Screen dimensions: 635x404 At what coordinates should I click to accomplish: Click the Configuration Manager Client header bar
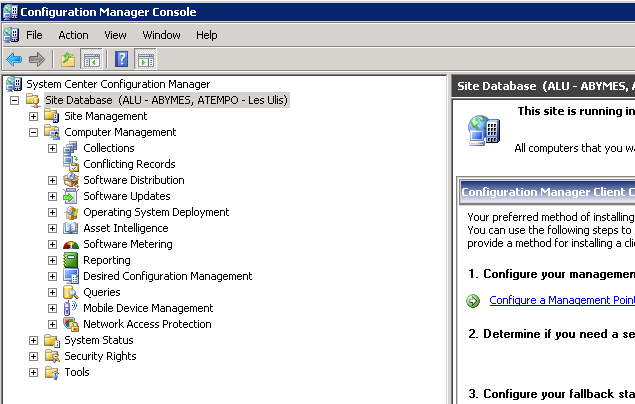click(548, 192)
